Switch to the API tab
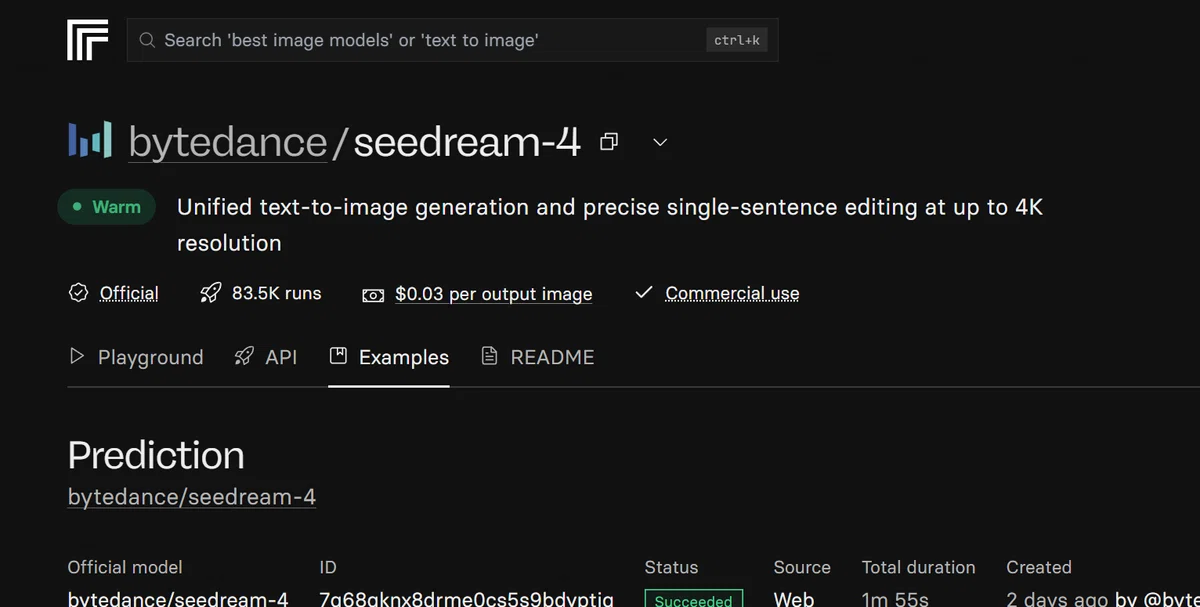 tap(266, 357)
